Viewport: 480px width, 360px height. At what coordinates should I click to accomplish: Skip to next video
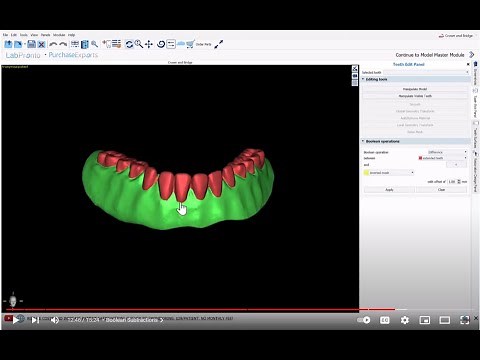35,320
